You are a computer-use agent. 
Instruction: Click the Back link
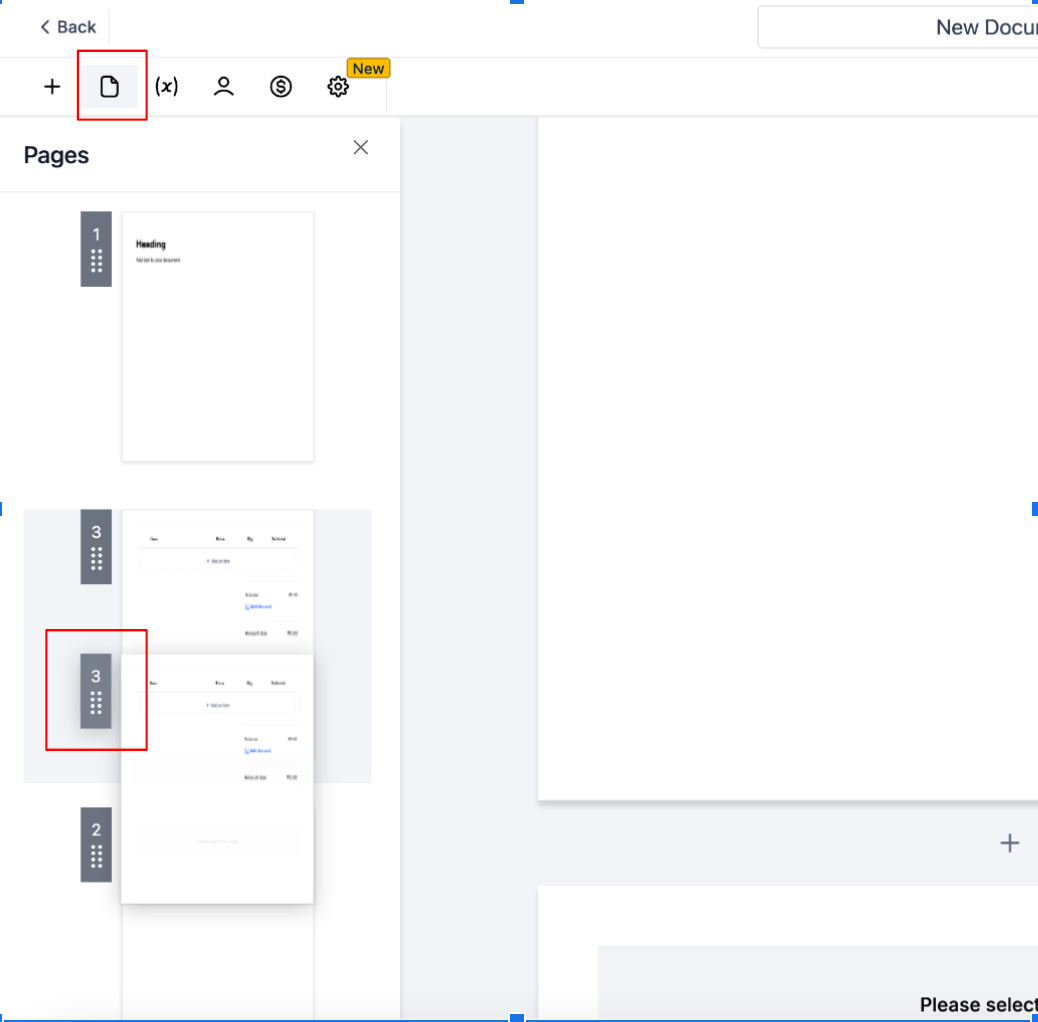(x=68, y=27)
